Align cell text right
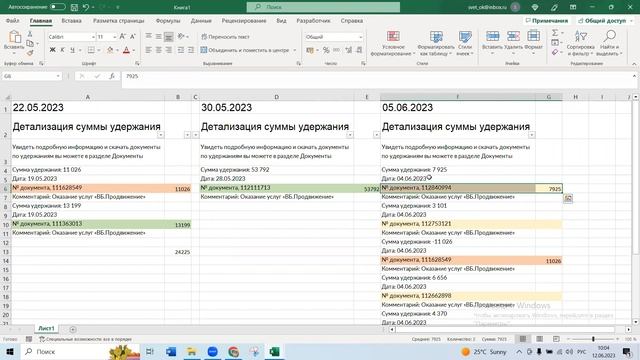640x360 pixels. pyautogui.click(x=168, y=50)
